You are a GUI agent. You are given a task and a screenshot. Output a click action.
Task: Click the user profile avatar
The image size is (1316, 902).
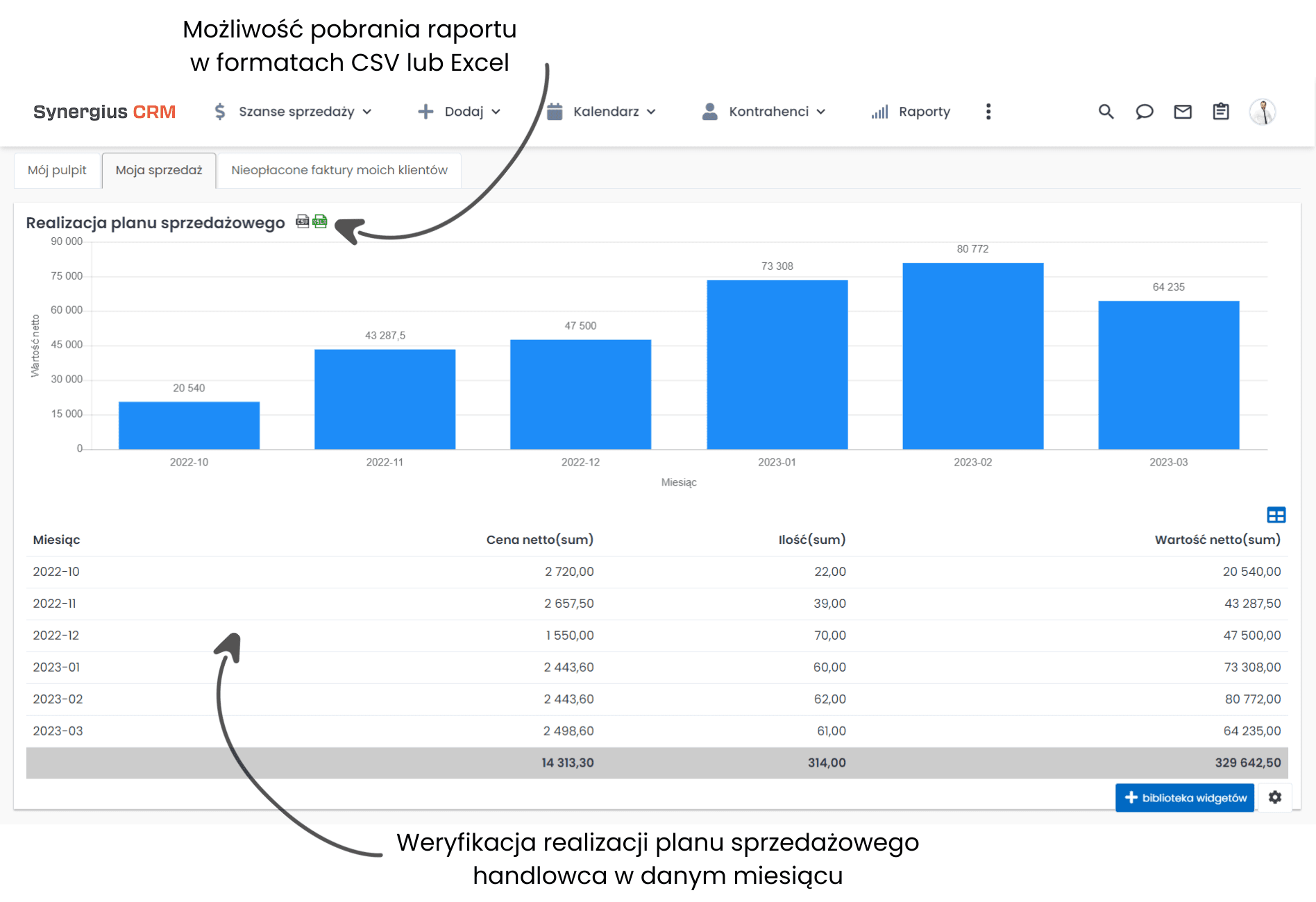click(1262, 112)
